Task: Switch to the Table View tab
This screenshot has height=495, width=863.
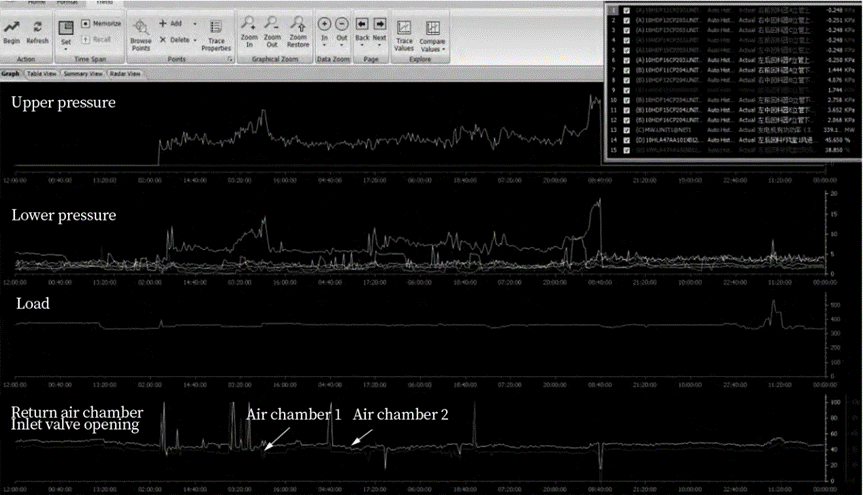Action: click(x=42, y=74)
